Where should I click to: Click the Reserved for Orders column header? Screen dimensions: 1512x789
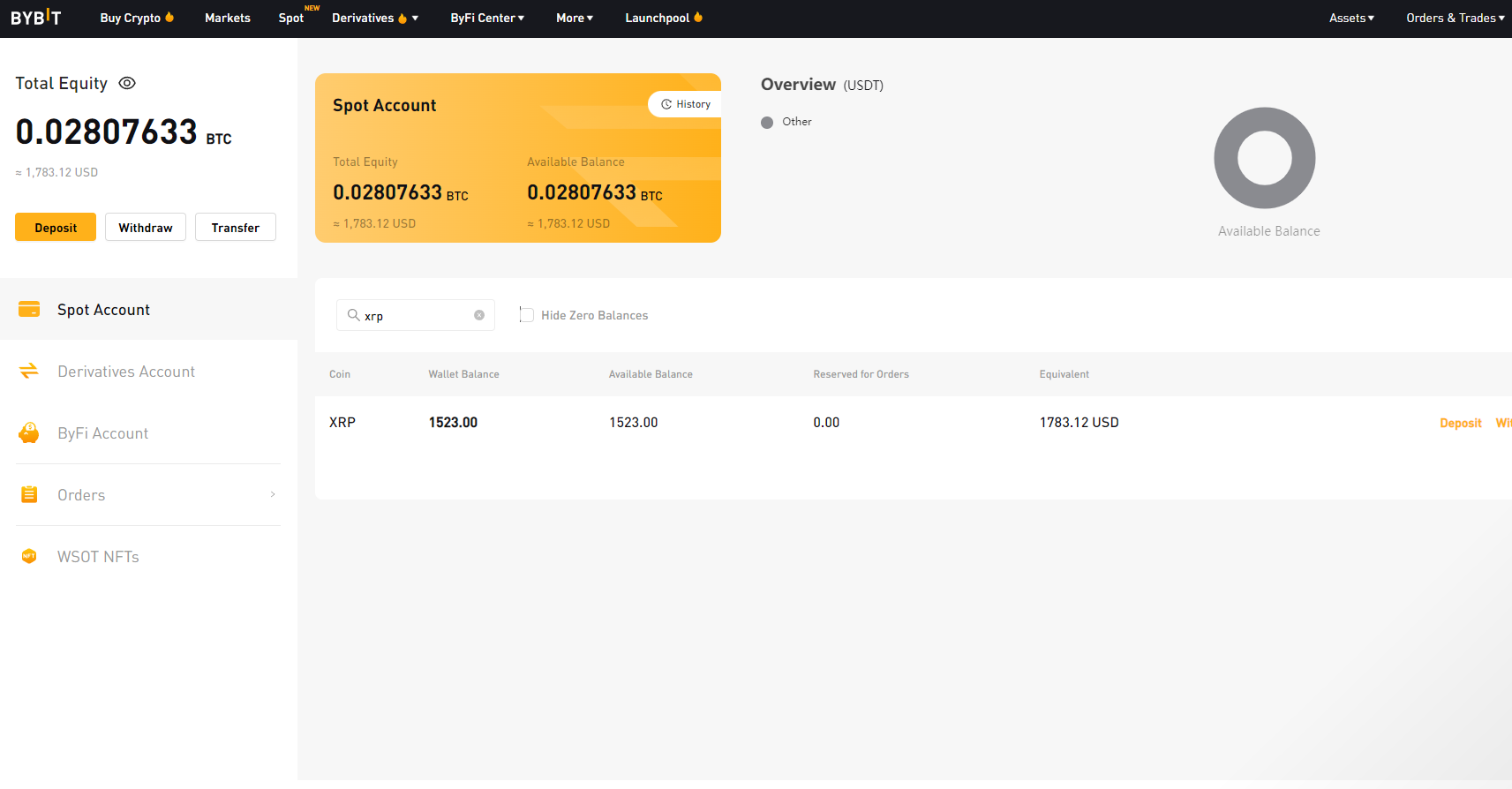[861, 374]
